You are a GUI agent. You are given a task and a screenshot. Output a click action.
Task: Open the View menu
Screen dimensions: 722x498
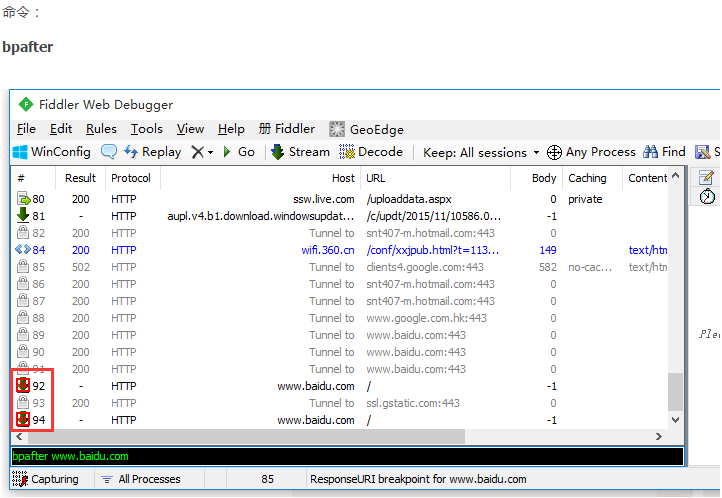(190, 129)
